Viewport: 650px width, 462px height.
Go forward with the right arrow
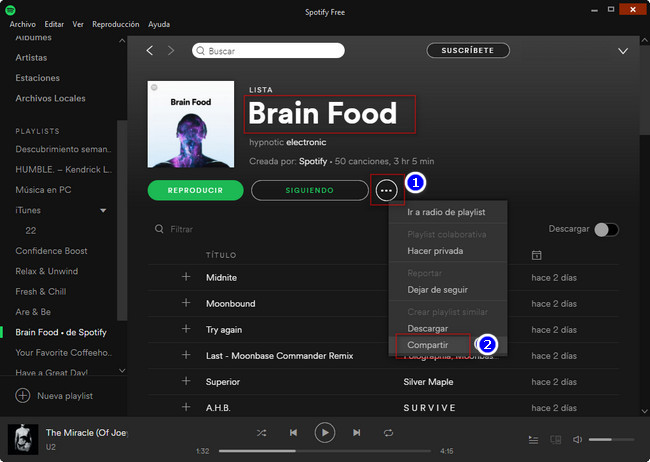[171, 51]
